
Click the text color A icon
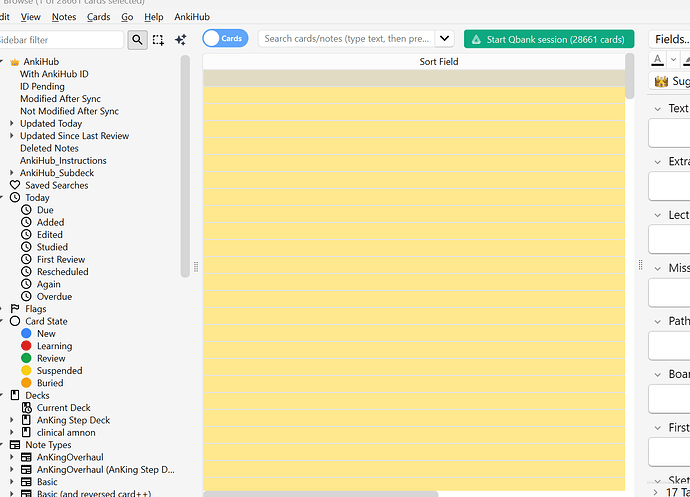point(657,60)
